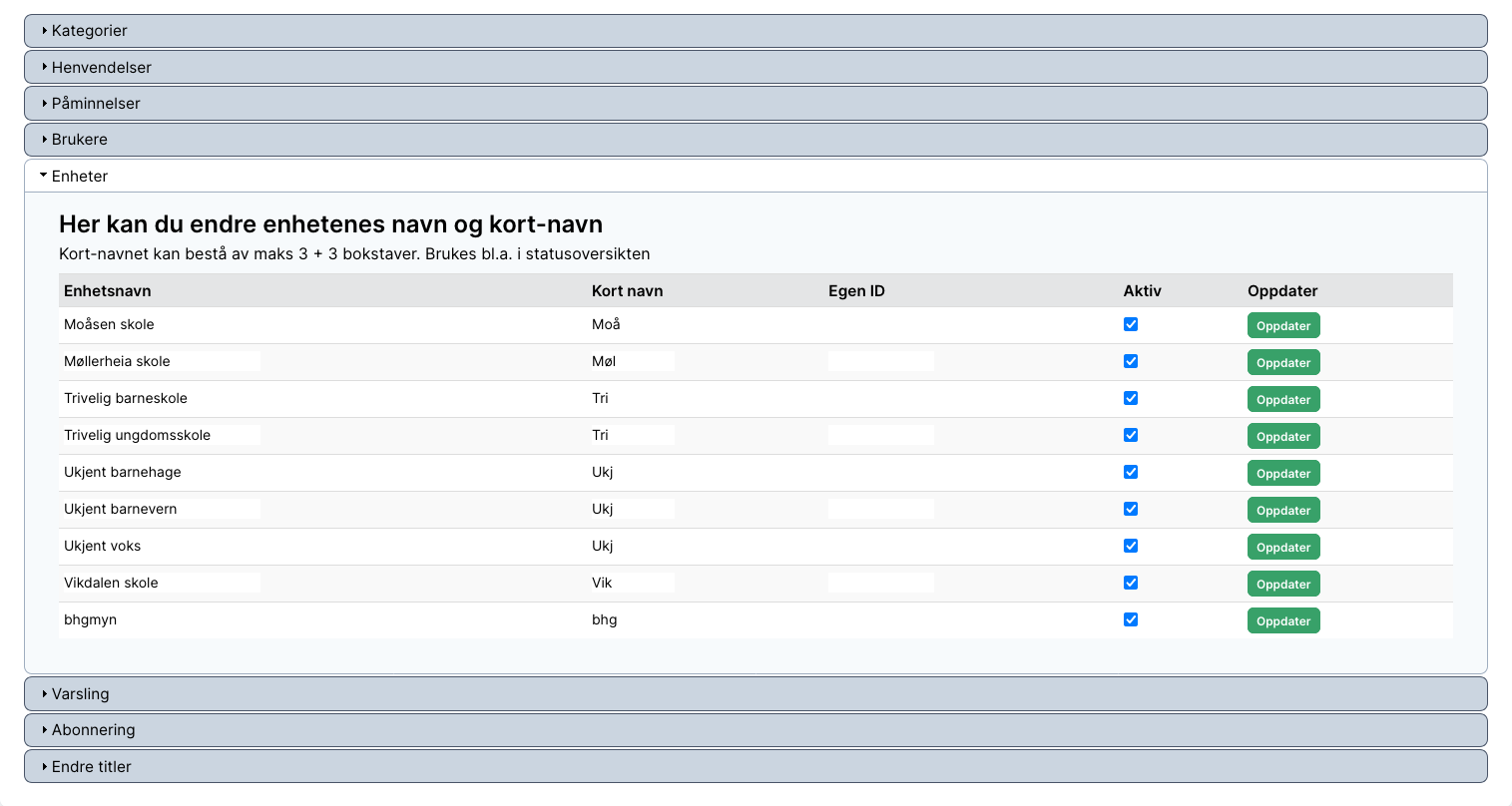Toggle Aktiv checkbox for Trivelig barneskole
The width and height of the screenshot is (1512, 806).
point(1131,398)
